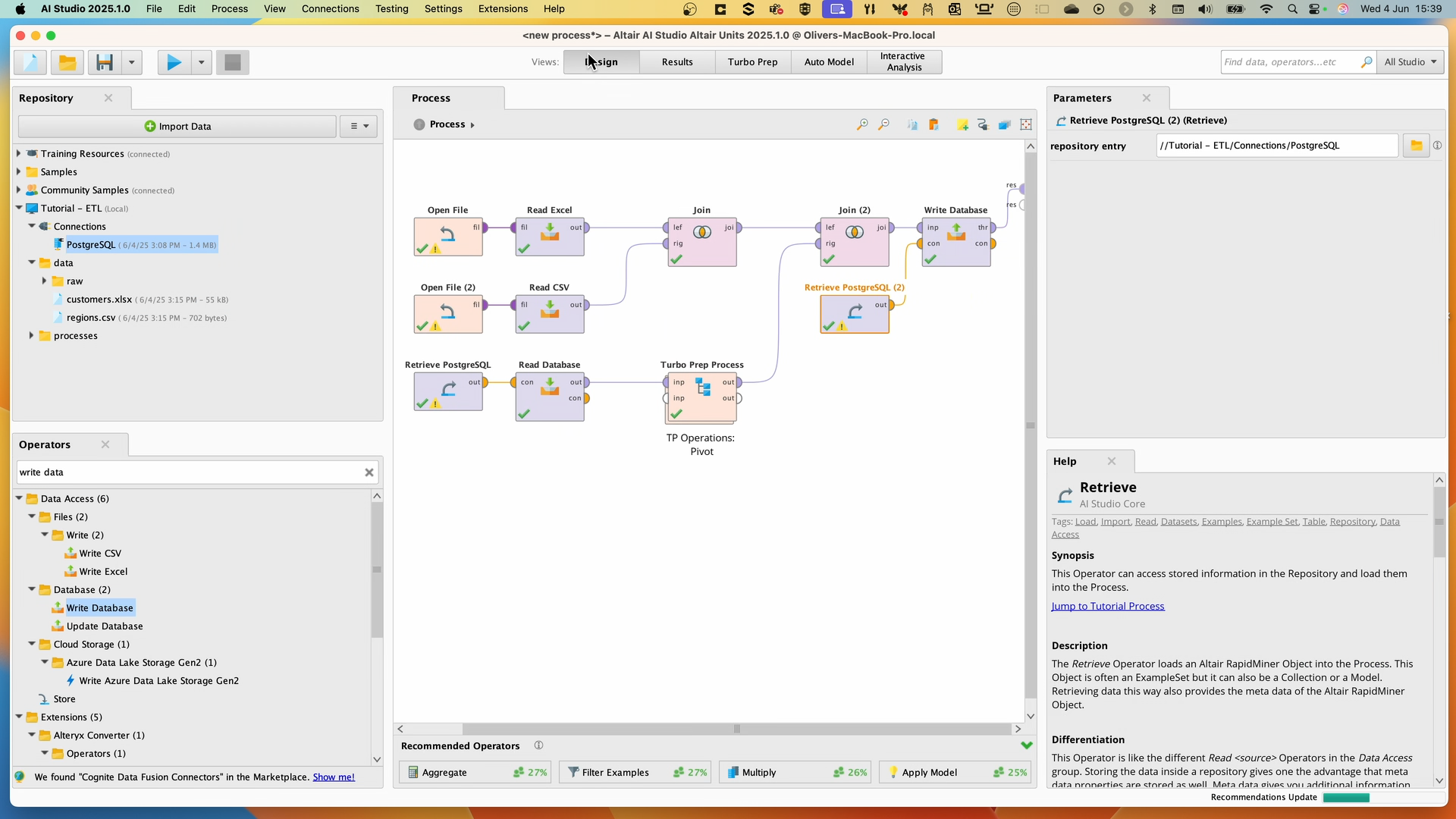
Task: Run the current process
Action: coord(173,62)
